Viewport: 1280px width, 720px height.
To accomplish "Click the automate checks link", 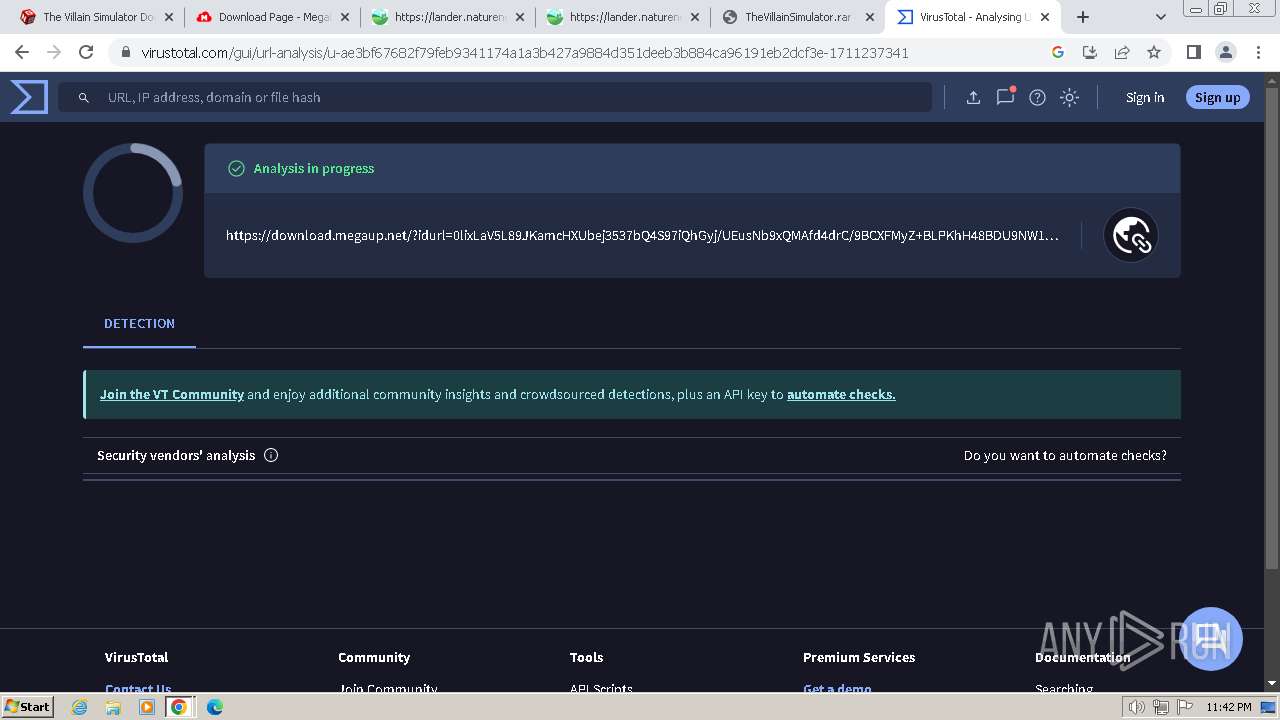I will click(841, 394).
